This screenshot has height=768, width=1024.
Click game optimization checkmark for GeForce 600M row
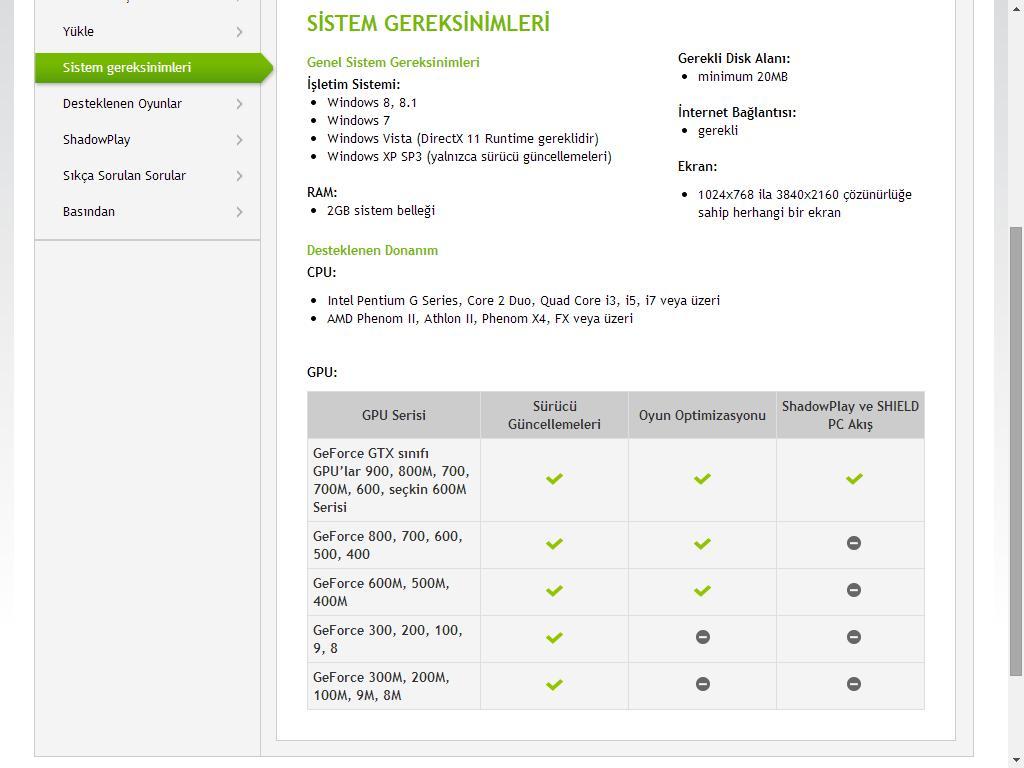pos(702,591)
